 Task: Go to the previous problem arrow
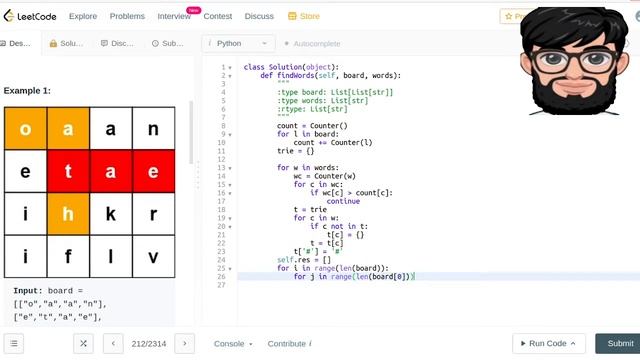[x=113, y=344]
